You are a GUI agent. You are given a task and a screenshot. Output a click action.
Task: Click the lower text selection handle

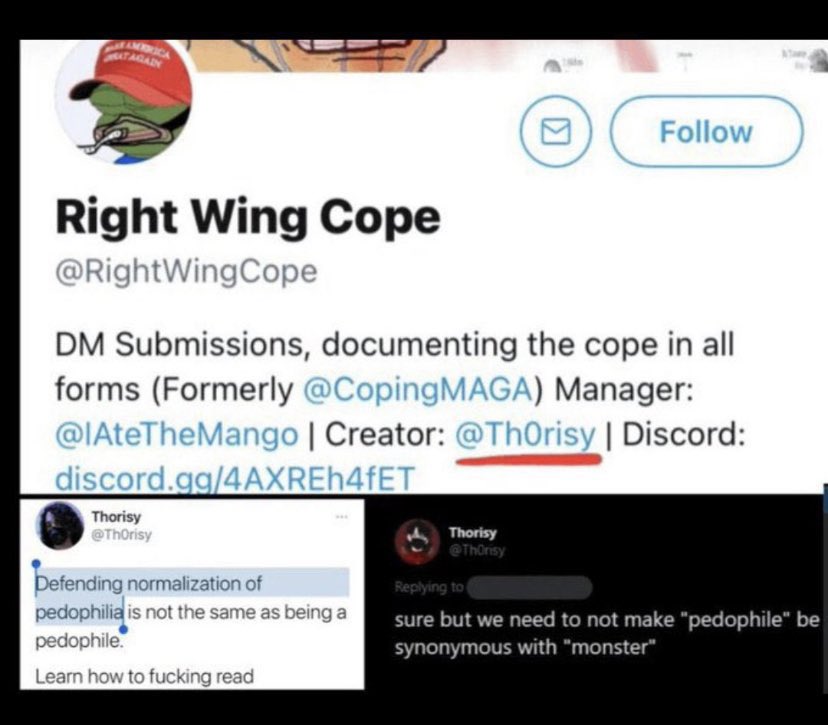pos(124,628)
